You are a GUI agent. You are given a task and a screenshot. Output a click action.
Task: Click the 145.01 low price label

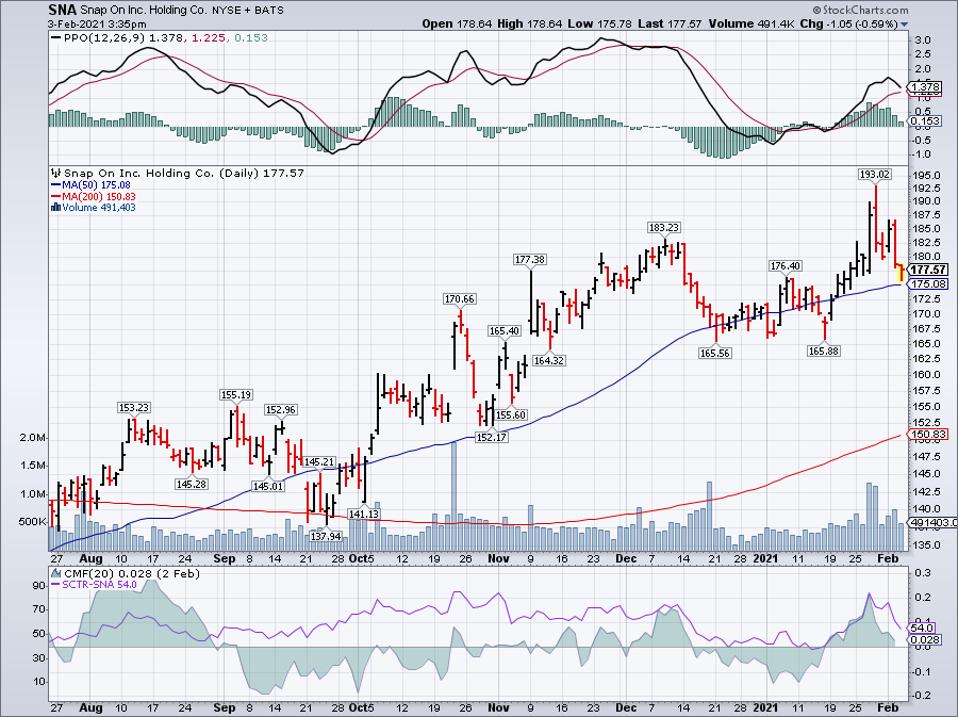pyautogui.click(x=268, y=487)
